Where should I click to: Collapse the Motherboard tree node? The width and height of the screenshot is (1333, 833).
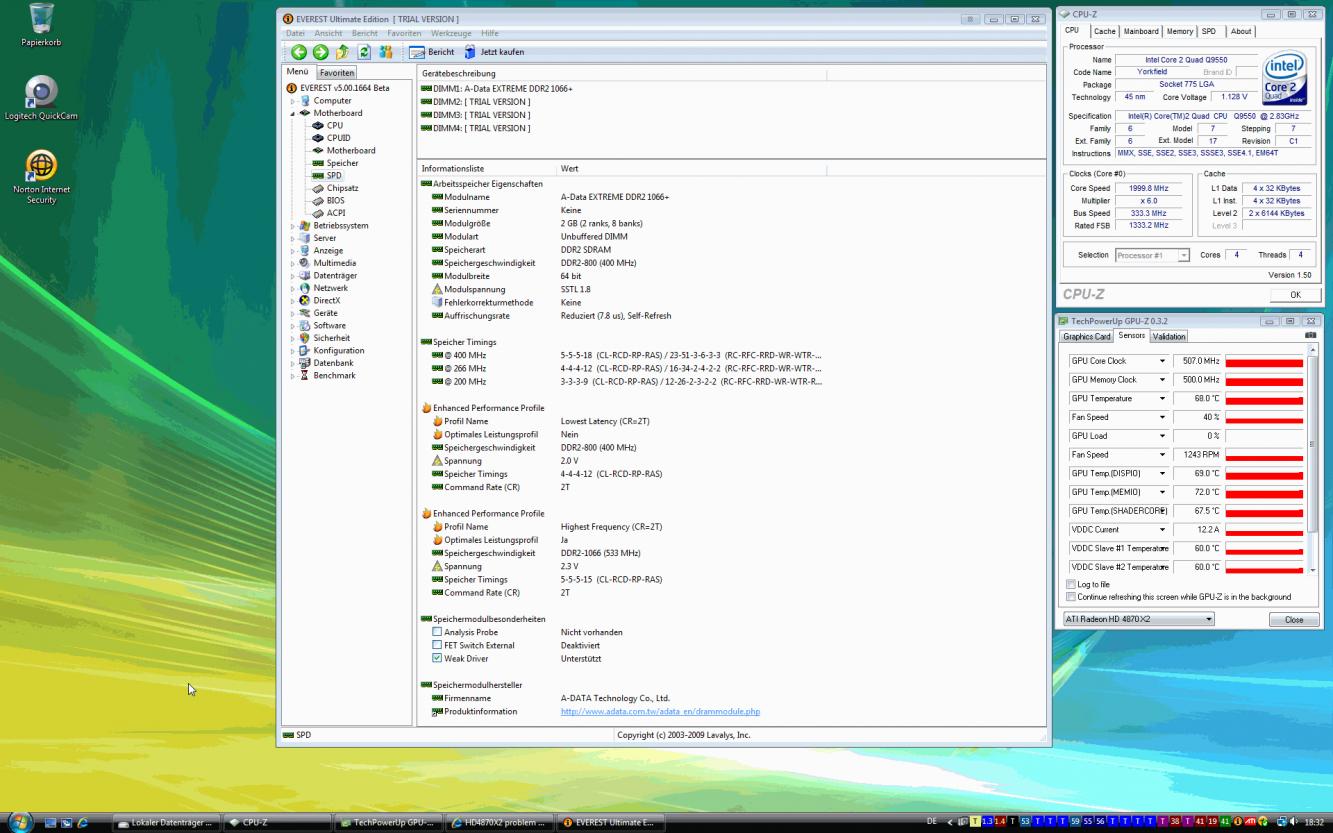(293, 113)
